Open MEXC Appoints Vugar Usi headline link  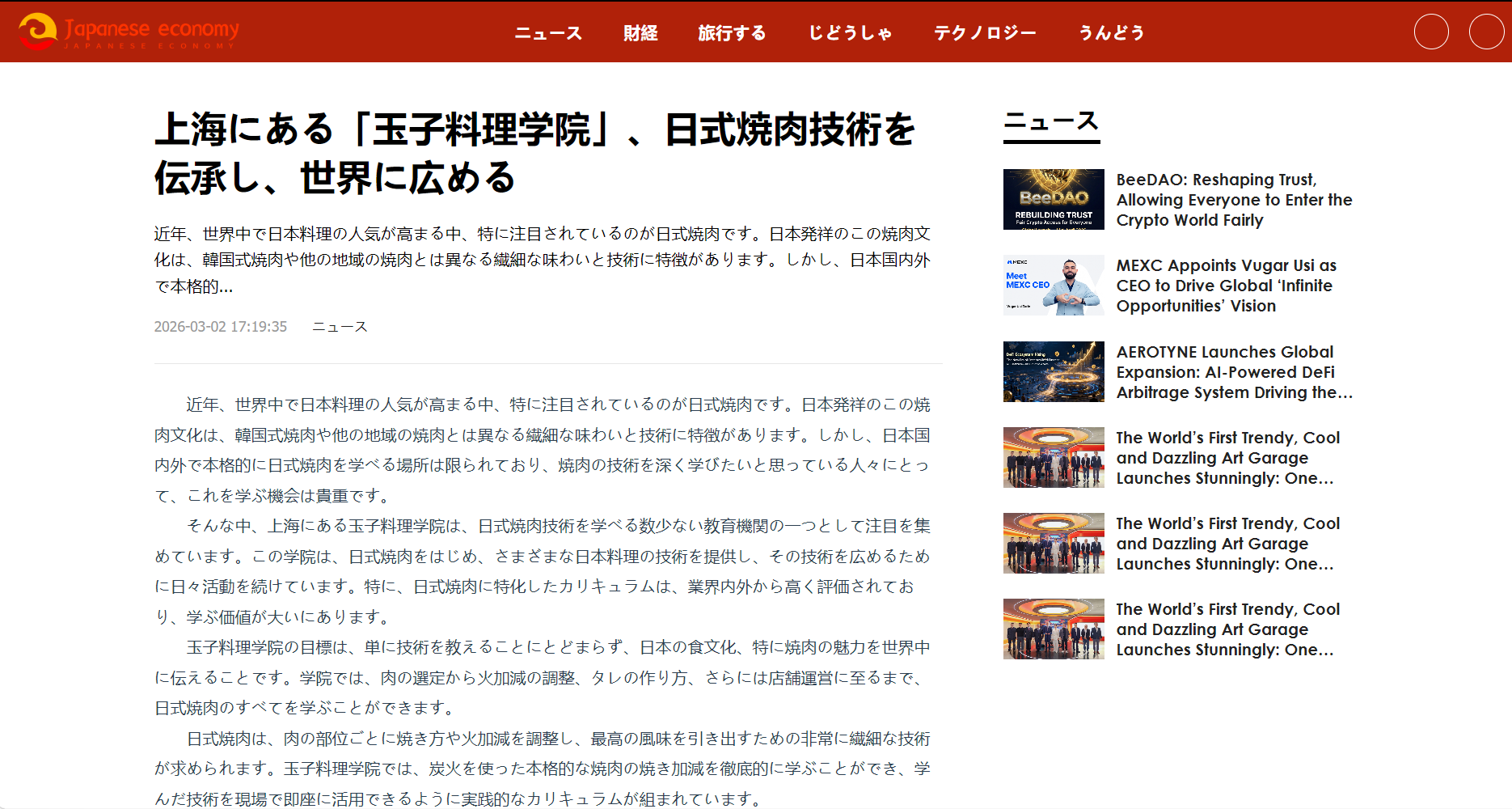pos(1225,286)
